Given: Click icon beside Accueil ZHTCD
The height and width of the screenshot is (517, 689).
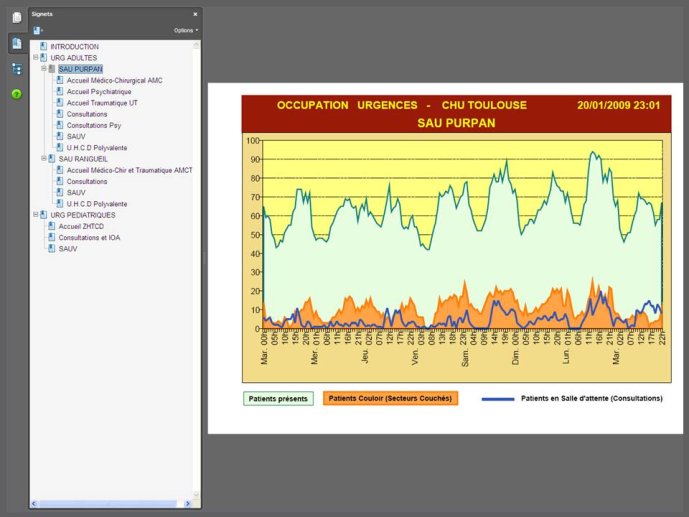Looking at the screenshot, I should click(52, 226).
